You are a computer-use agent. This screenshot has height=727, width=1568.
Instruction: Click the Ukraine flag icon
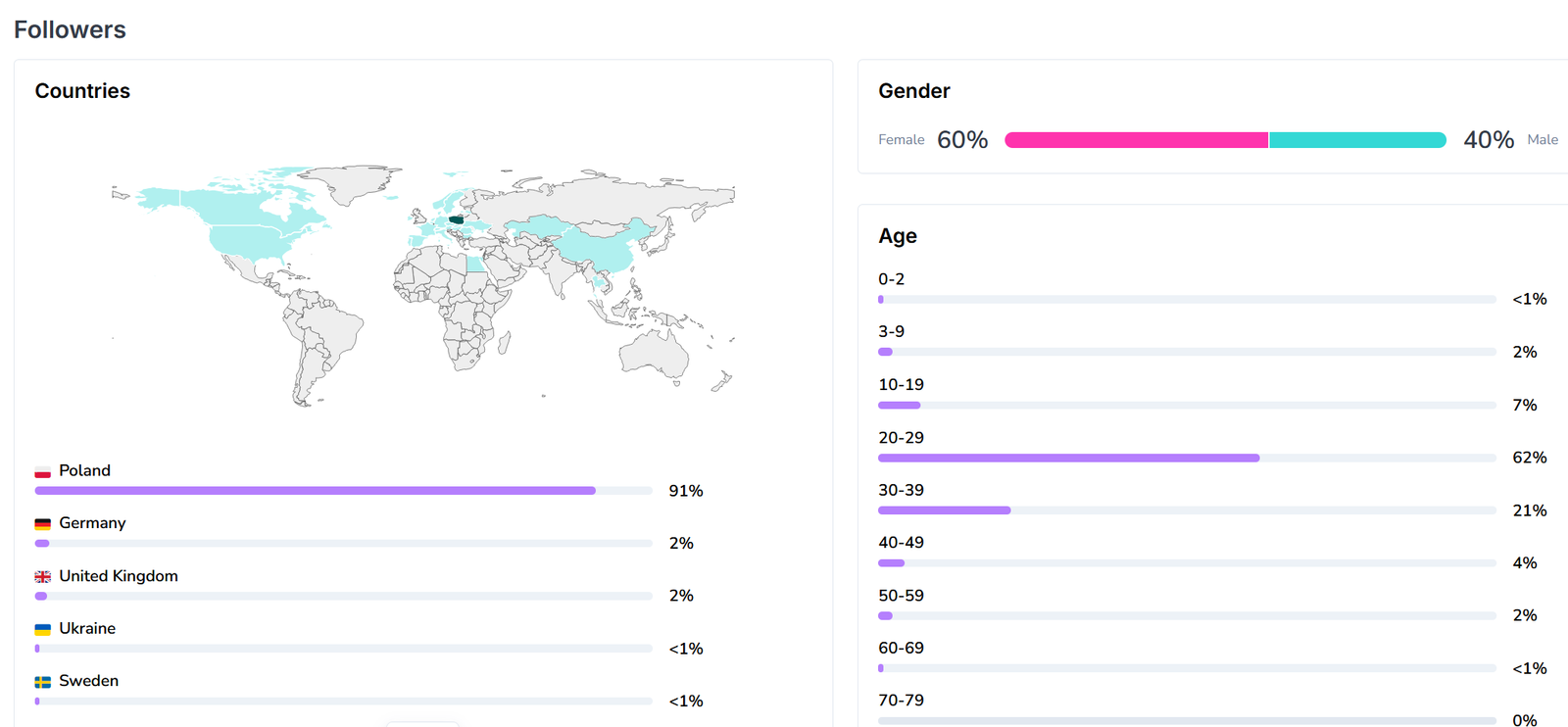[x=42, y=629]
